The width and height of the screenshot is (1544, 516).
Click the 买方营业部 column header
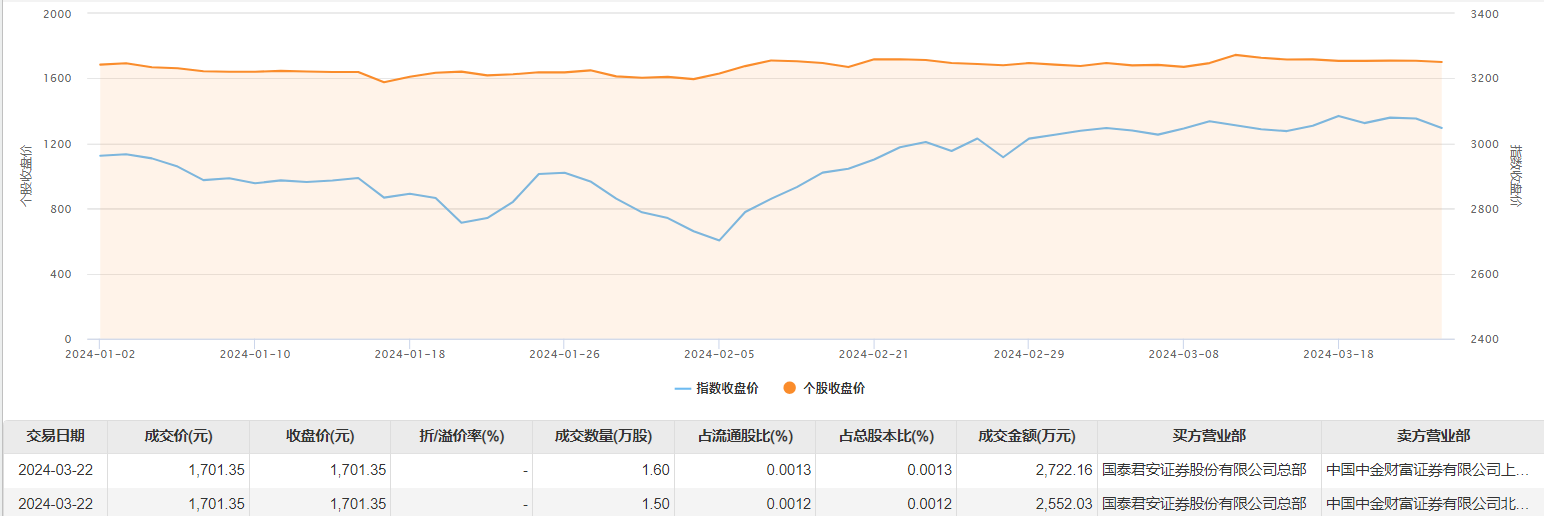coord(1209,436)
